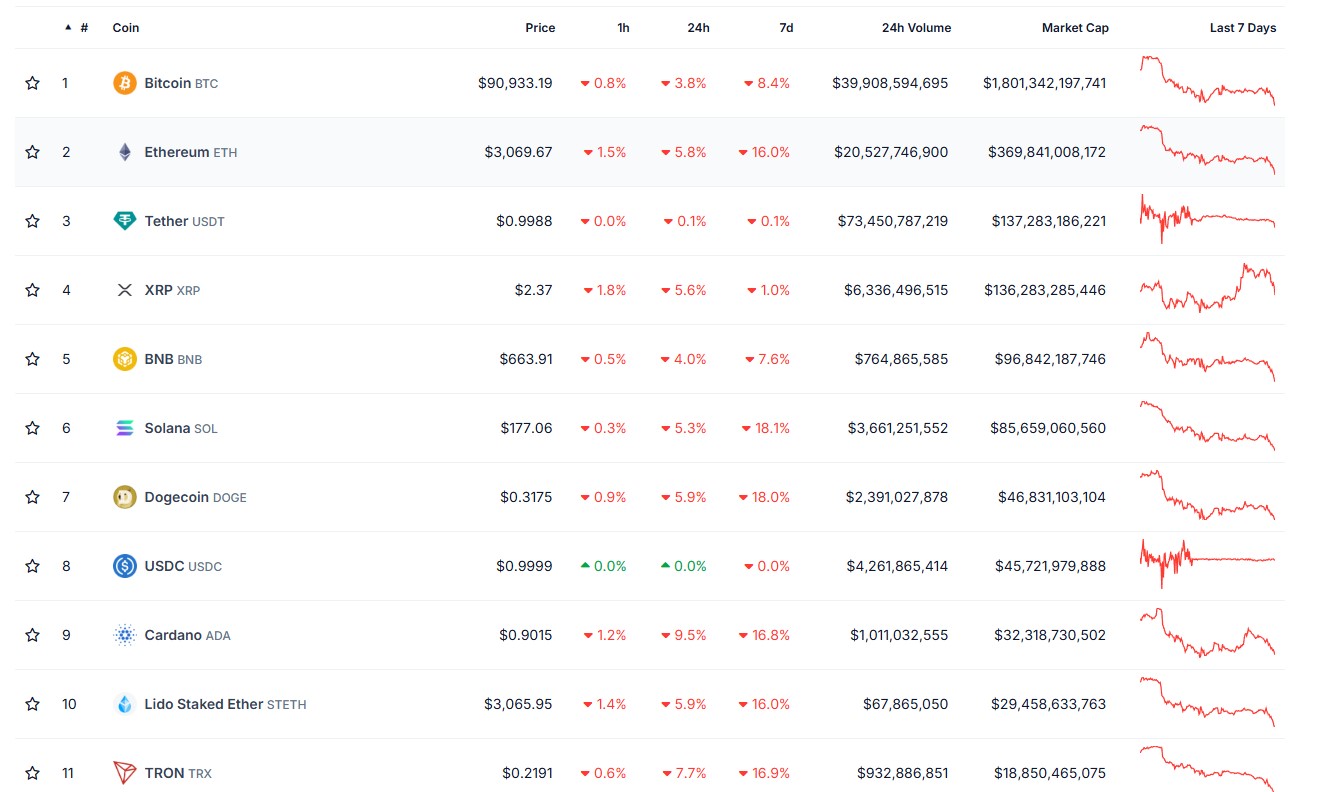Screen dimensions: 1326x792
Task: Sort by 24h Volume header
Action: pyautogui.click(x=916, y=28)
